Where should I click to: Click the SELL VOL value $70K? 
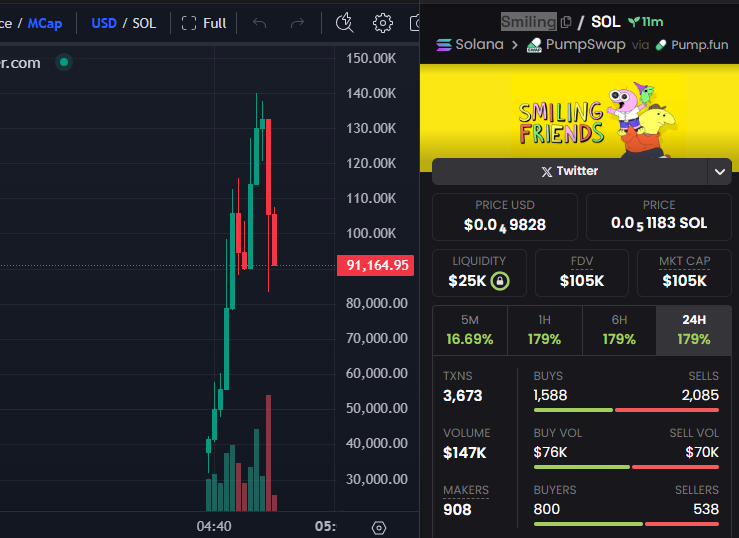702,452
